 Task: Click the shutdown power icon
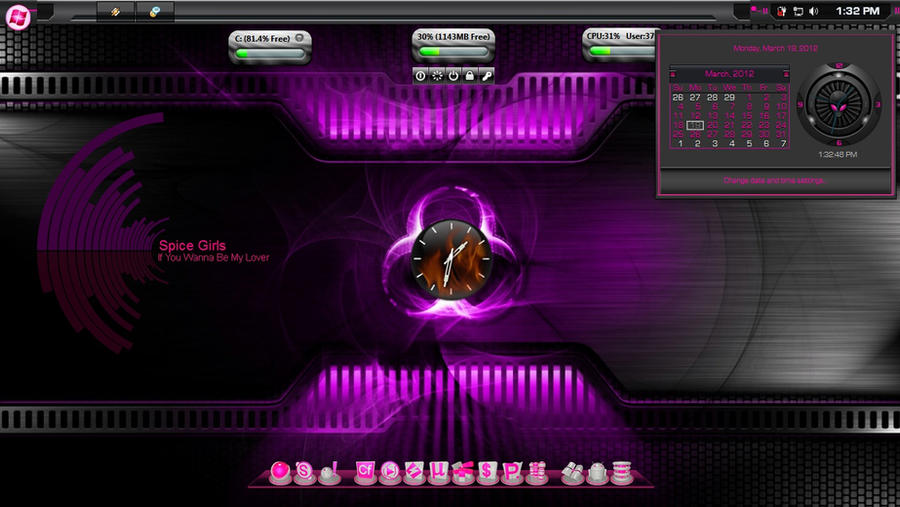pyautogui.click(x=453, y=76)
